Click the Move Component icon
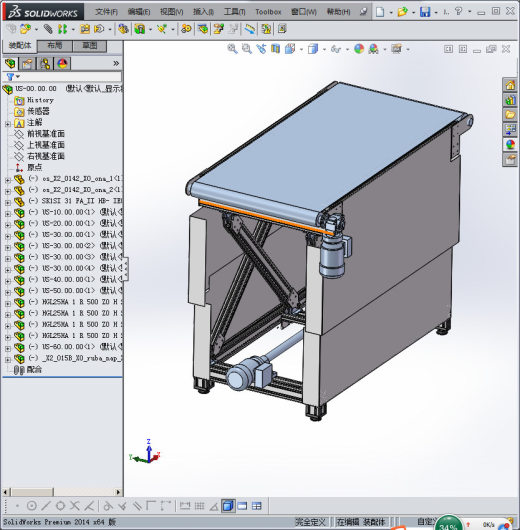 [99, 29]
